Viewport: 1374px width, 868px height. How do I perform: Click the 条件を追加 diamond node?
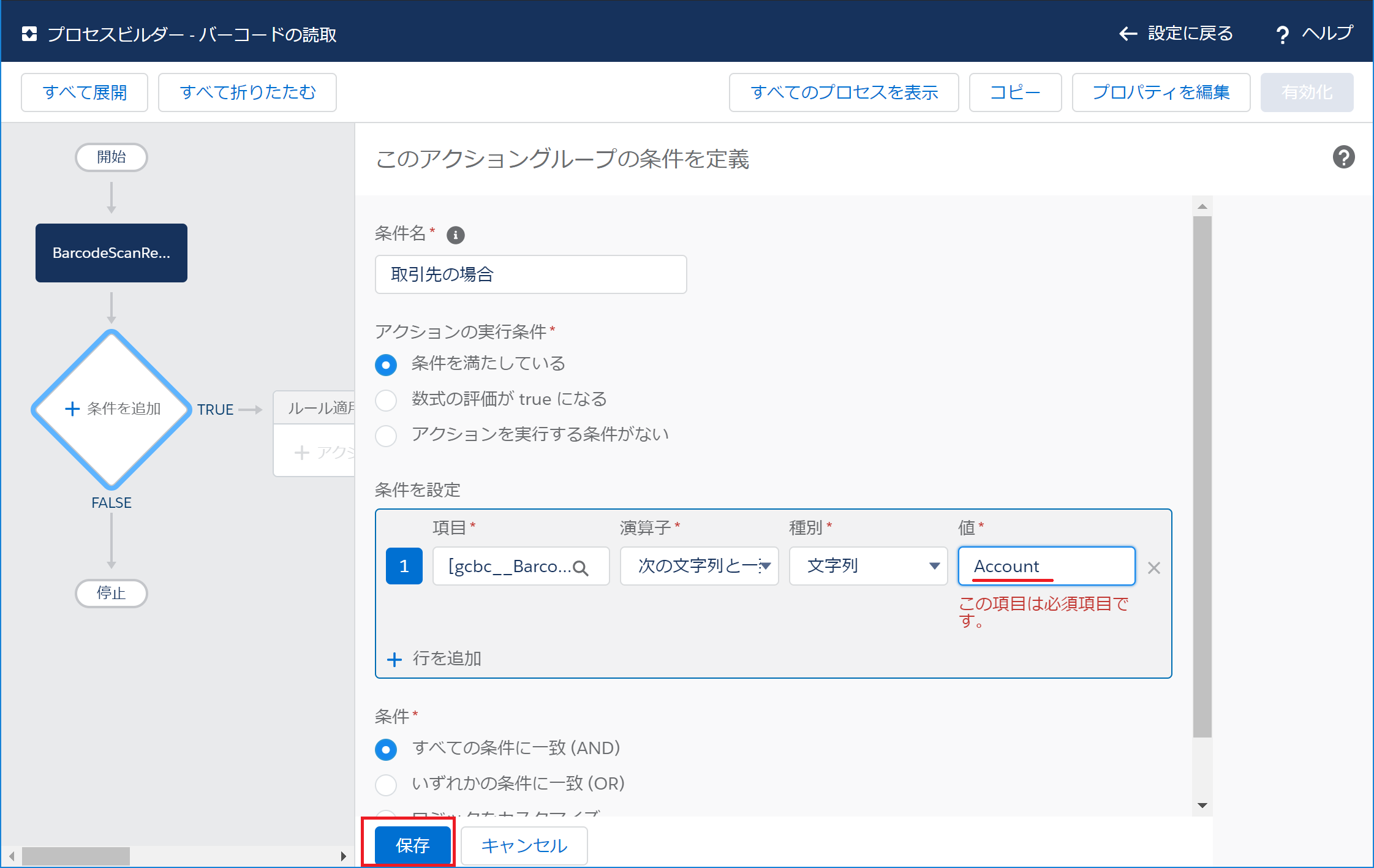click(111, 409)
